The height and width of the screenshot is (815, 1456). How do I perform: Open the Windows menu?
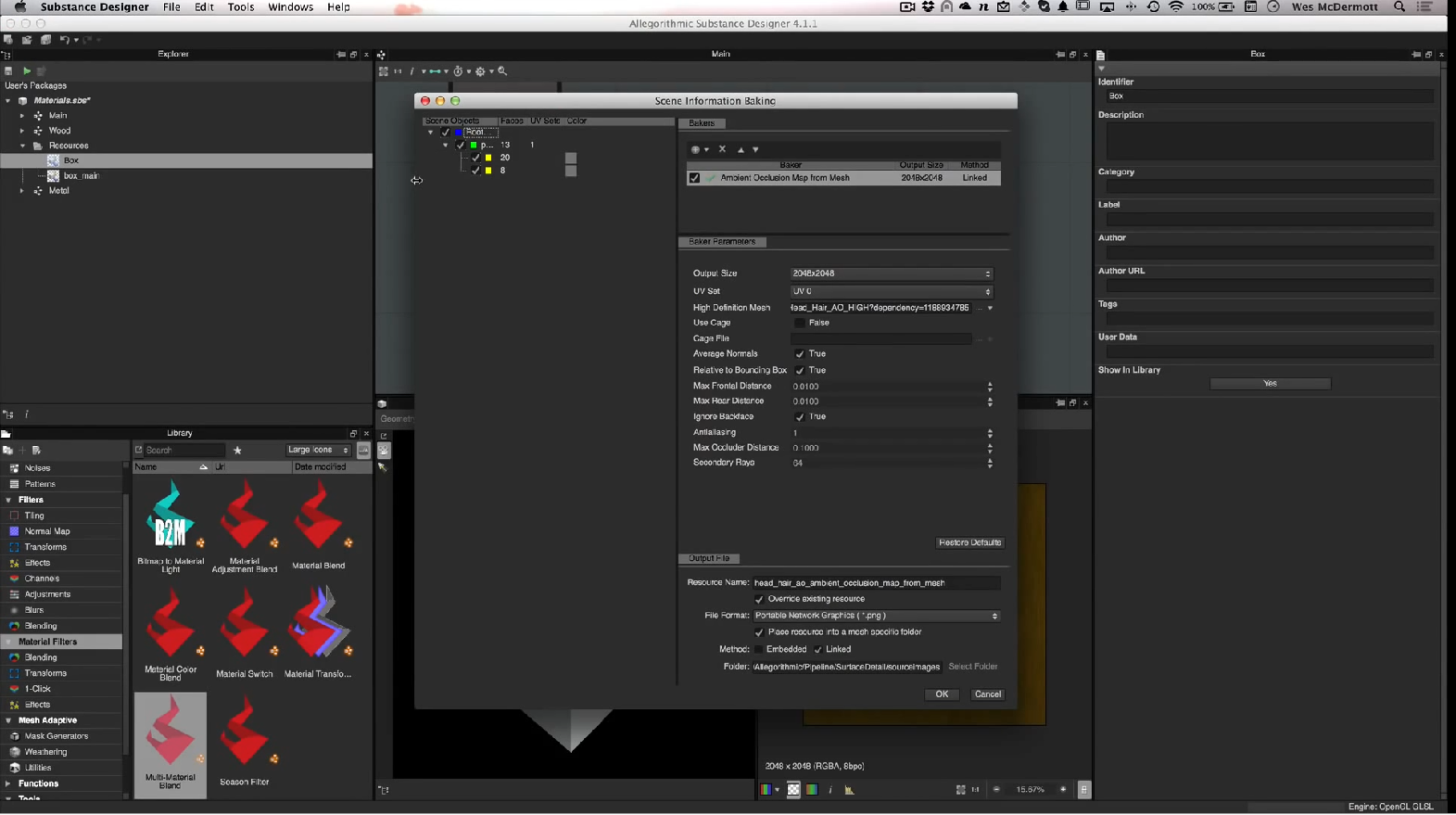290,7
